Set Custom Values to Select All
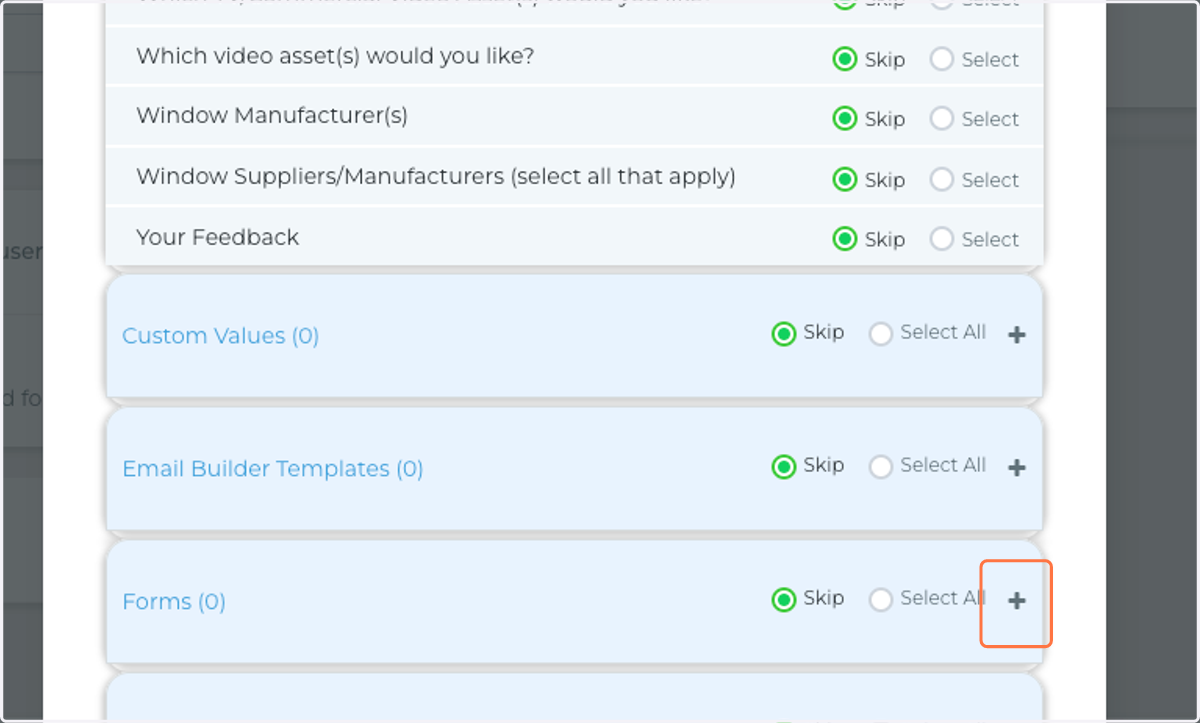This screenshot has width=1200, height=723. tap(881, 333)
